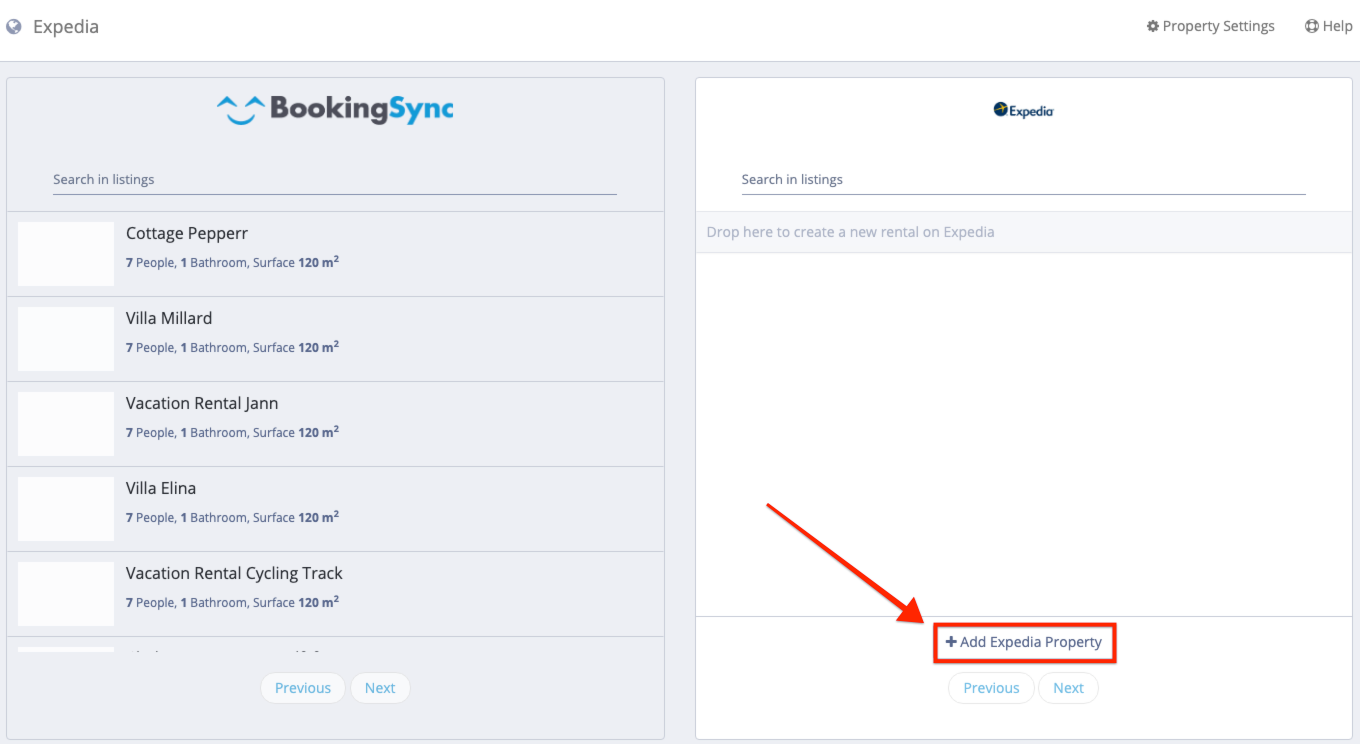Click the plus icon to add Expedia property
1360x744 pixels.
(x=951, y=642)
